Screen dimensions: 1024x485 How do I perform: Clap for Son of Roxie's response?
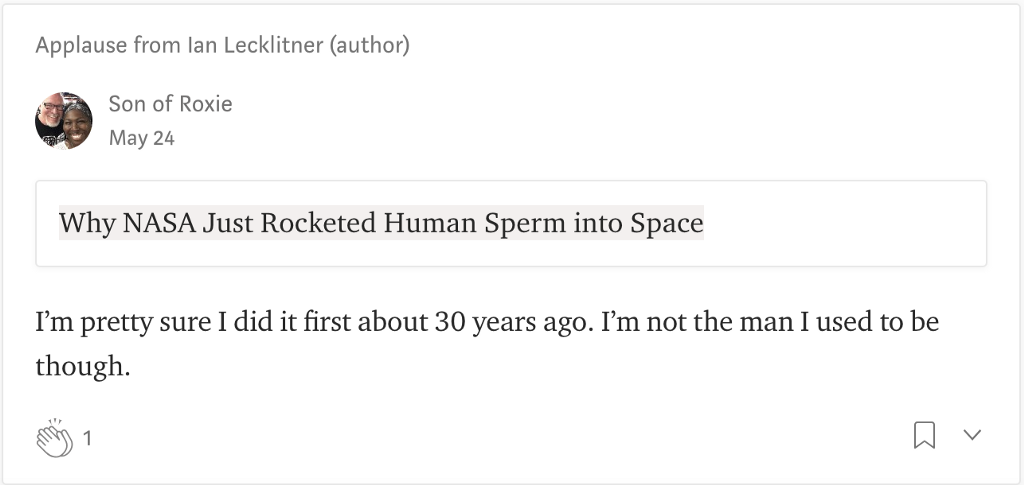tap(55, 437)
